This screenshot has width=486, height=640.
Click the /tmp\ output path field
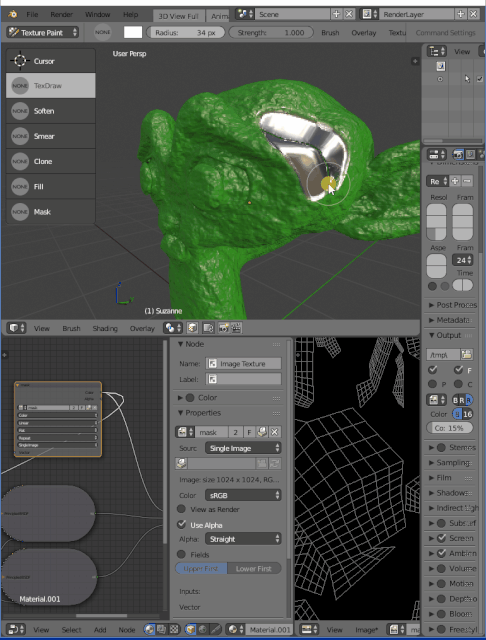tap(443, 355)
